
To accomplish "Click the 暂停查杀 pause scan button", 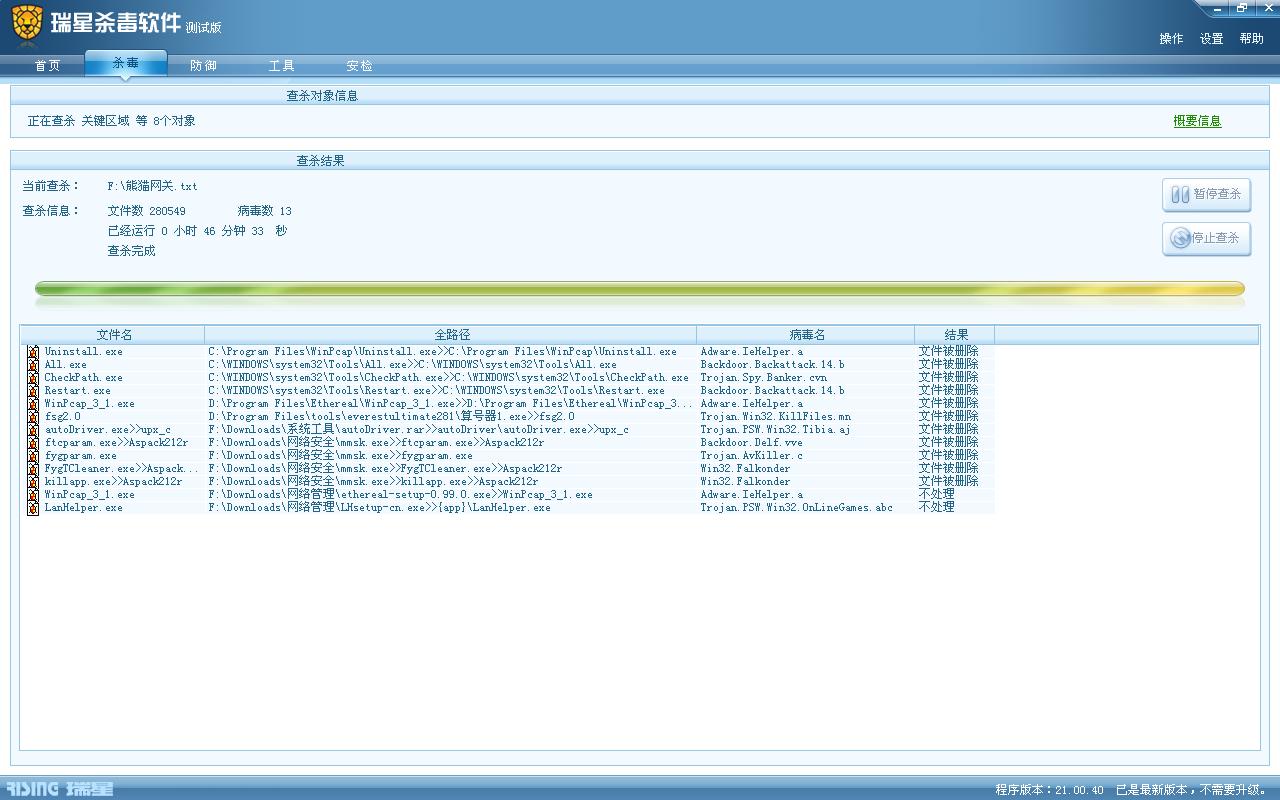I will 1206,195.
